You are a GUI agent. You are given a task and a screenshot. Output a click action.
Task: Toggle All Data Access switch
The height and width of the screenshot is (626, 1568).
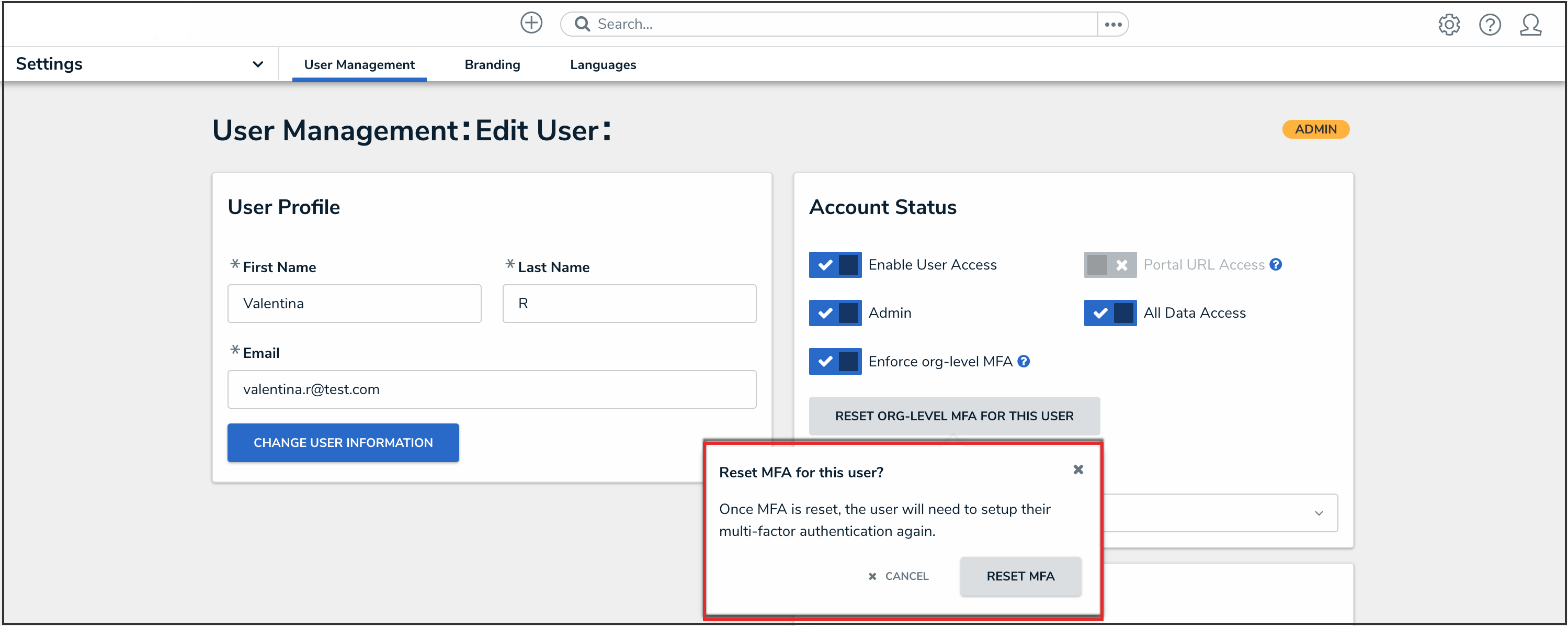coord(1110,313)
